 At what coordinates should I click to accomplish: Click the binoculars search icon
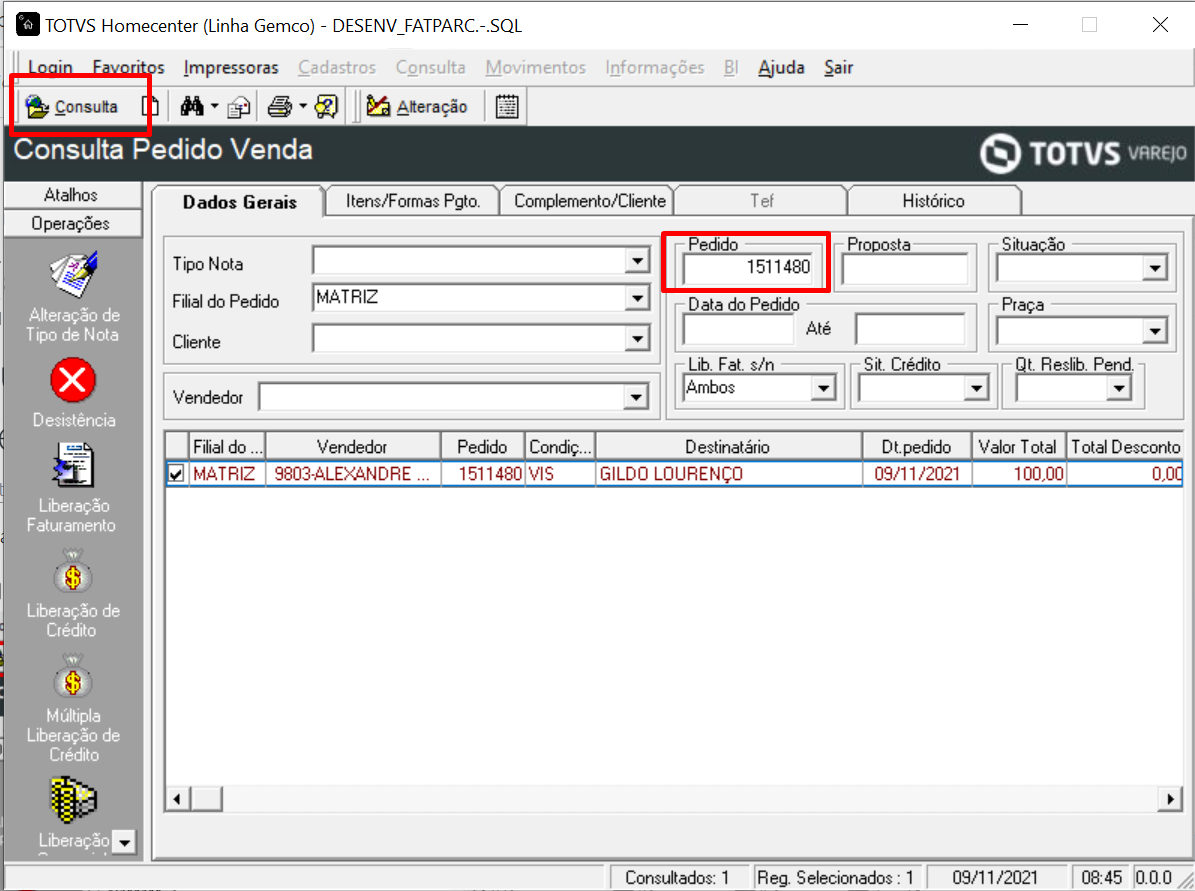192,106
